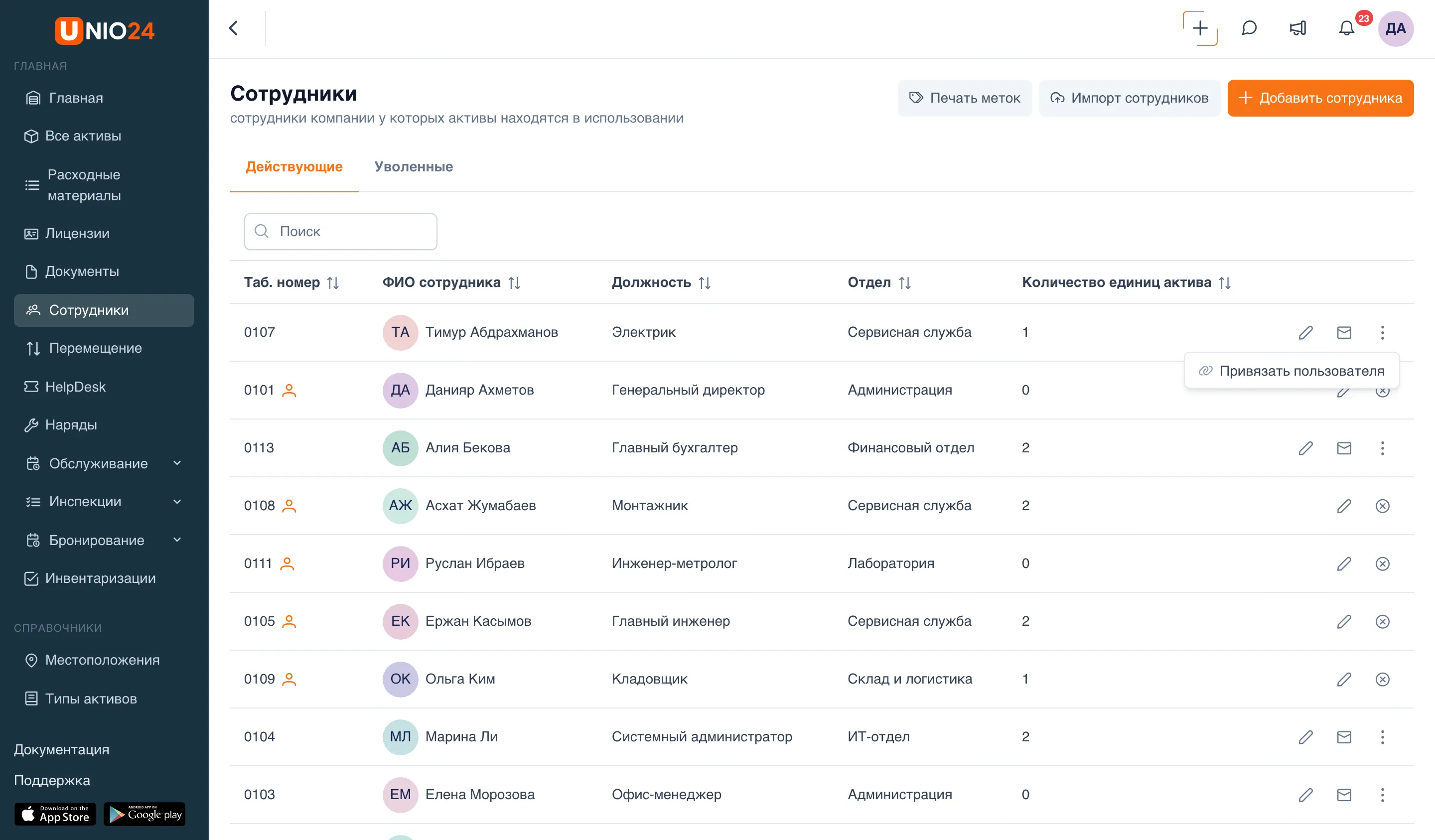Screen dimensions: 1435x840
Task: Open the chat messages icon
Action: pos(1249,28)
